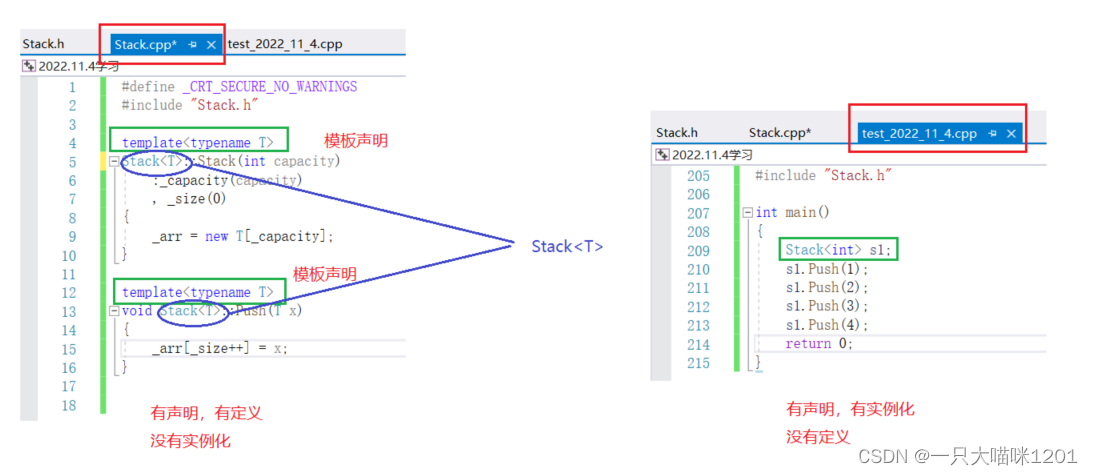The image size is (1093, 475).
Task: Click the _arr = new T[_capacity]; statement
Action: click(x=243, y=236)
